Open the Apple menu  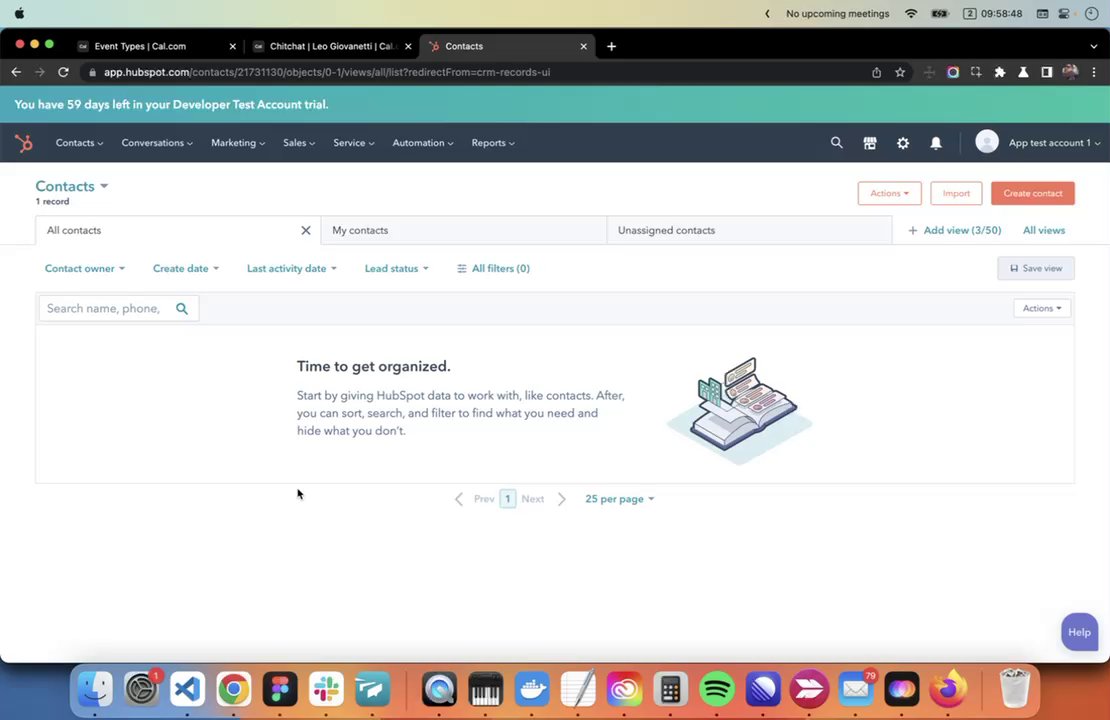pos(20,13)
